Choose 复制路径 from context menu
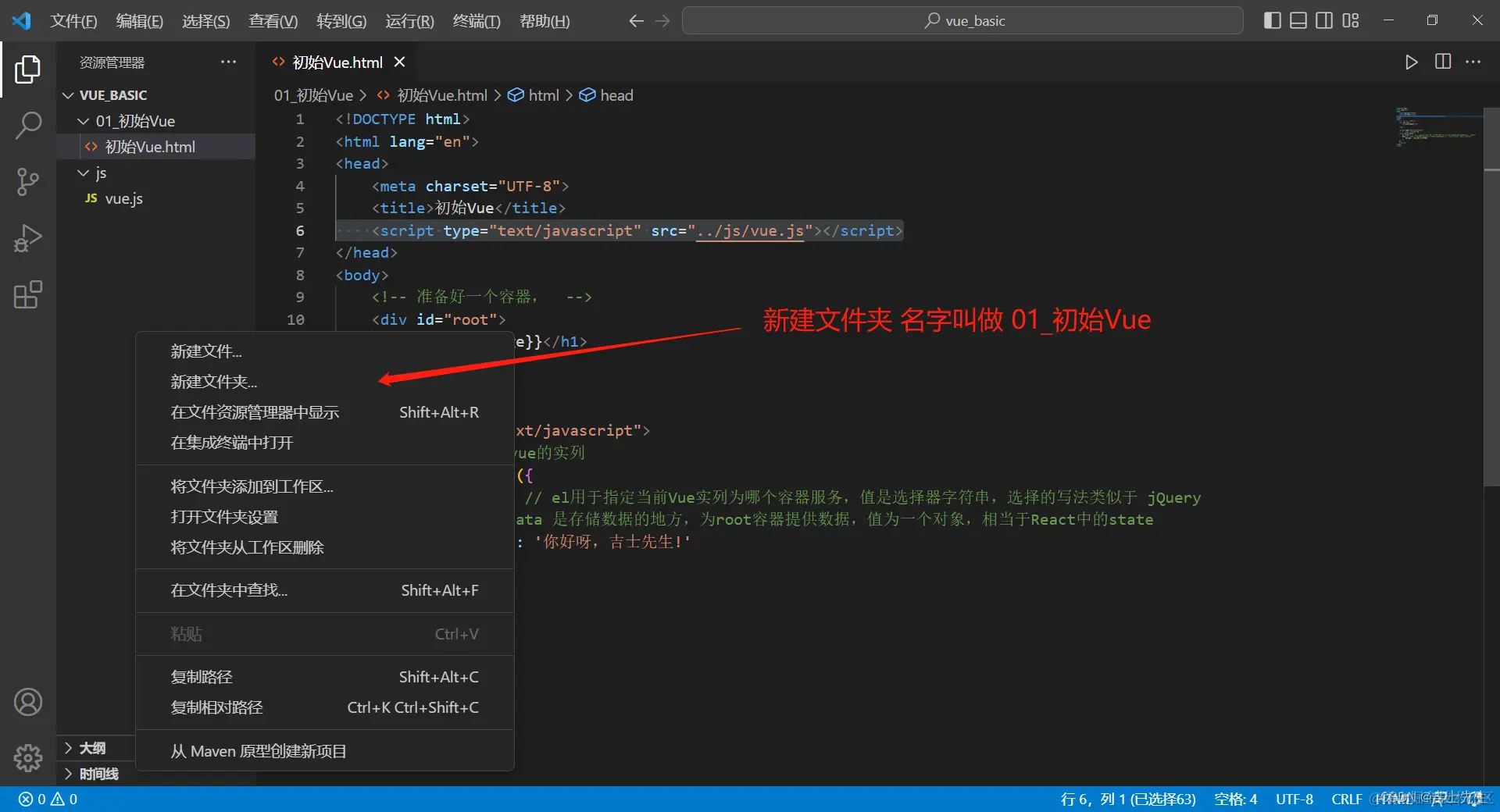Viewport: 1500px width, 812px height. (325, 677)
